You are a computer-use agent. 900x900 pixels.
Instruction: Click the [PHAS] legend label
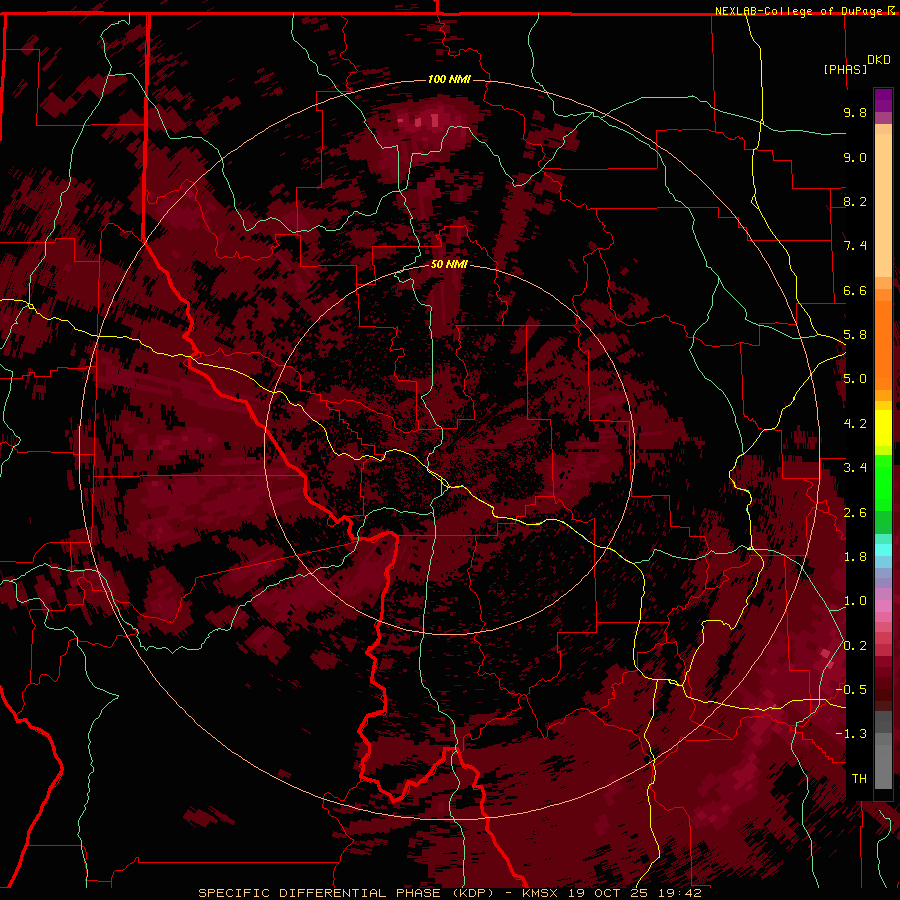point(845,69)
